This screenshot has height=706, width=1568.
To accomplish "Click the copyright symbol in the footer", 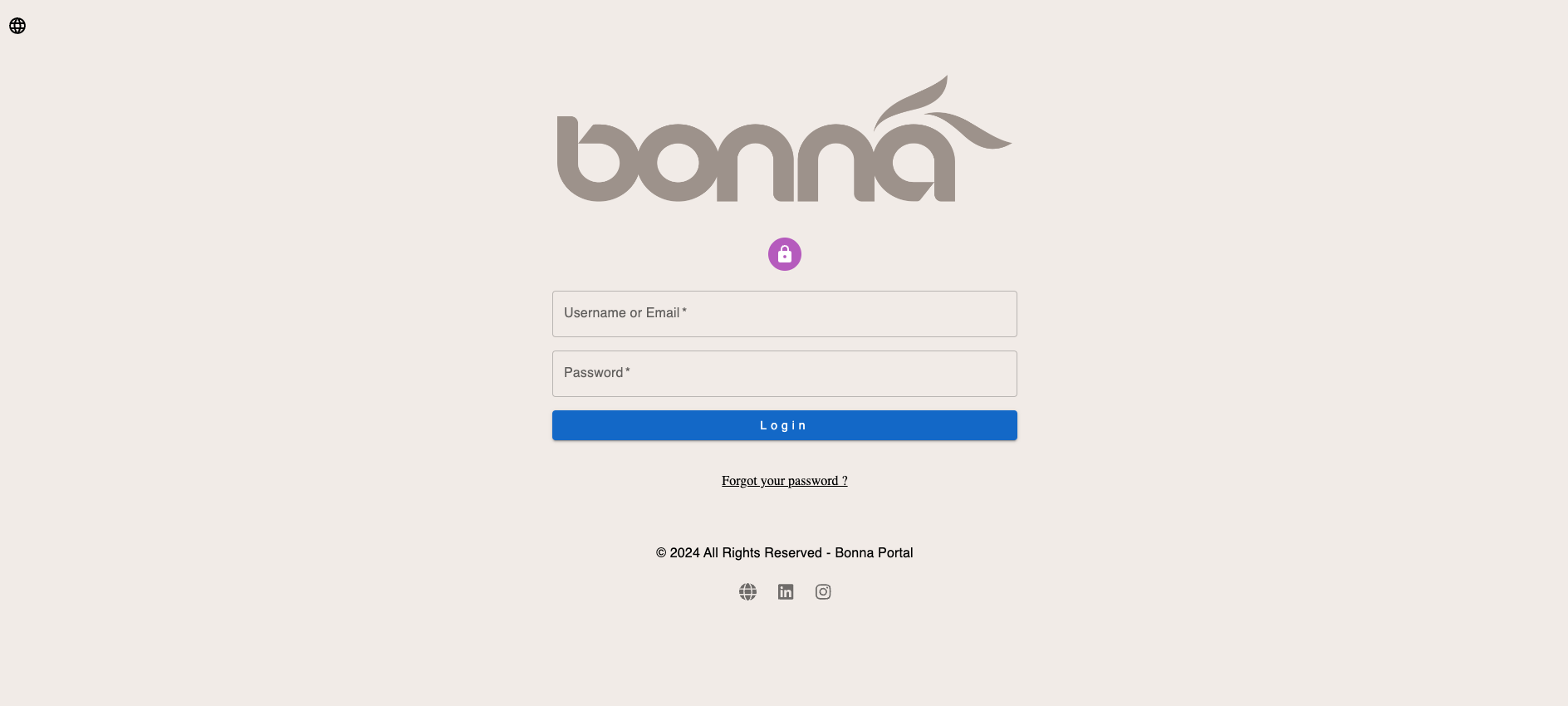I will [661, 553].
